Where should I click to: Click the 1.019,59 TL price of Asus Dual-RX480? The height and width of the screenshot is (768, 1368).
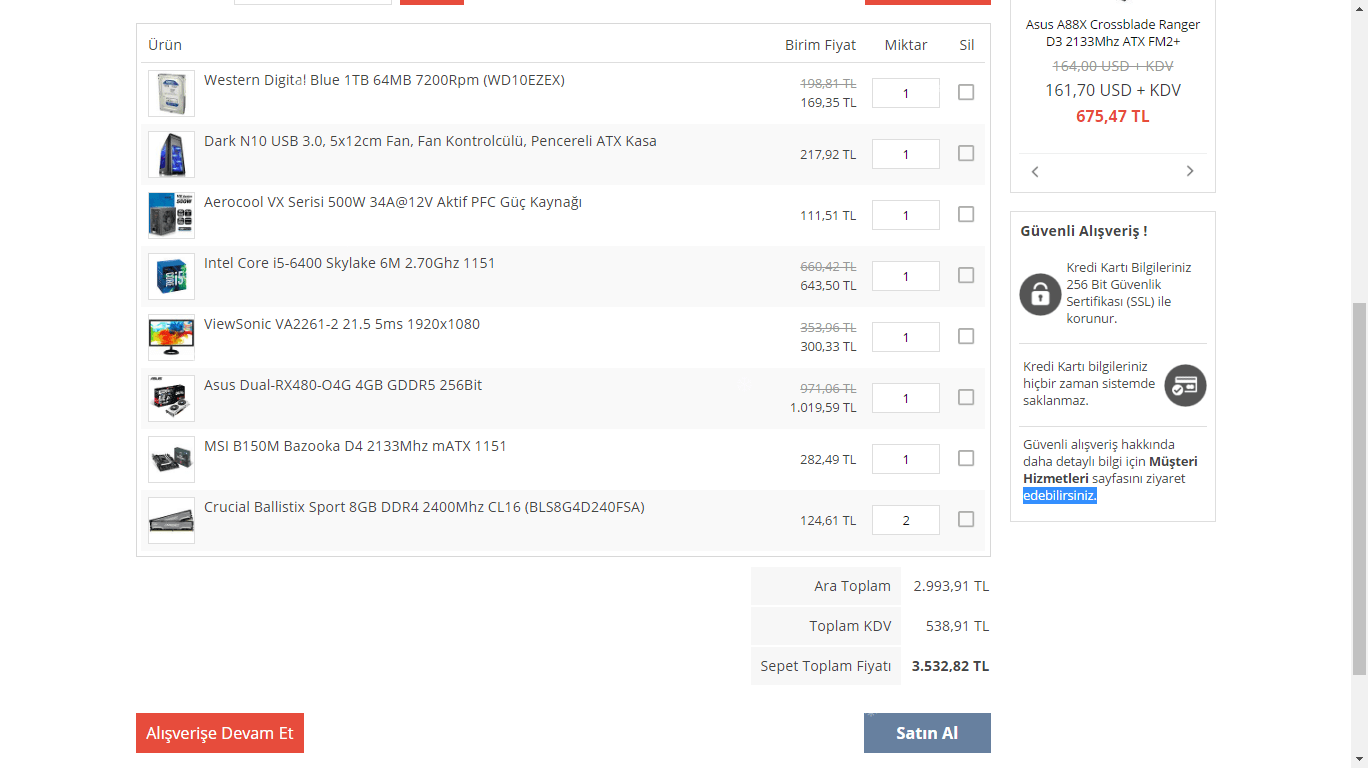(823, 408)
